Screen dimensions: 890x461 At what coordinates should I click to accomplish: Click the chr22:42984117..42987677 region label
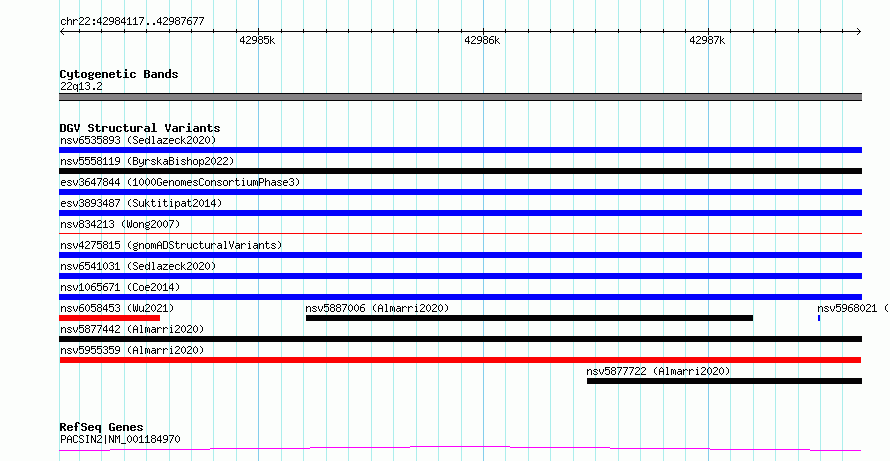pos(132,22)
